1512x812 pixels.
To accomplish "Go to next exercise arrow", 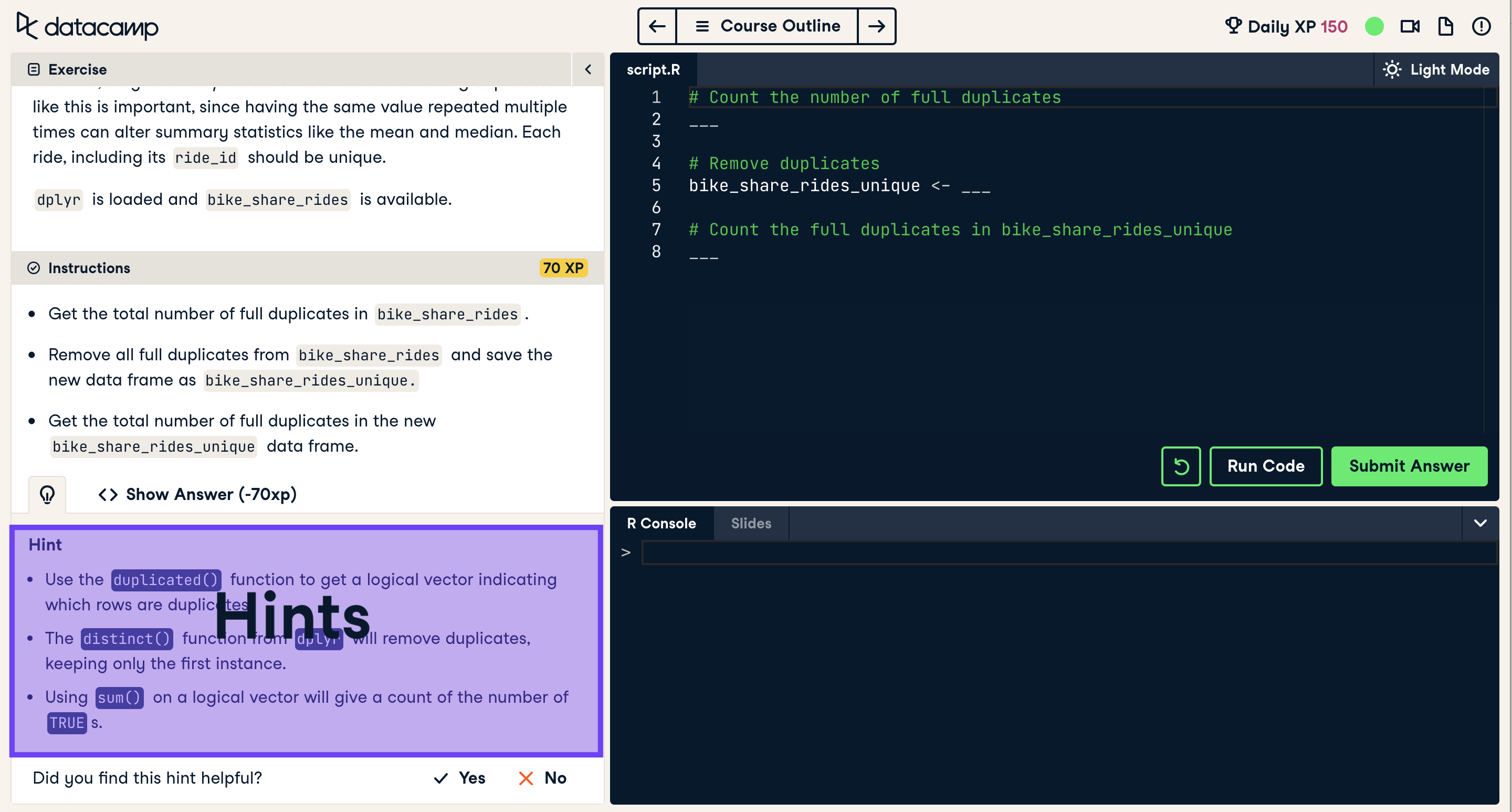I will [x=877, y=26].
